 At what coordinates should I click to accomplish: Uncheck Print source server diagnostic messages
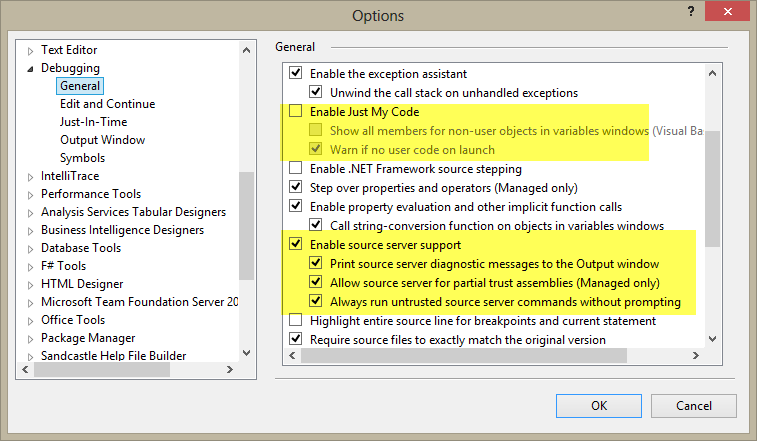316,264
